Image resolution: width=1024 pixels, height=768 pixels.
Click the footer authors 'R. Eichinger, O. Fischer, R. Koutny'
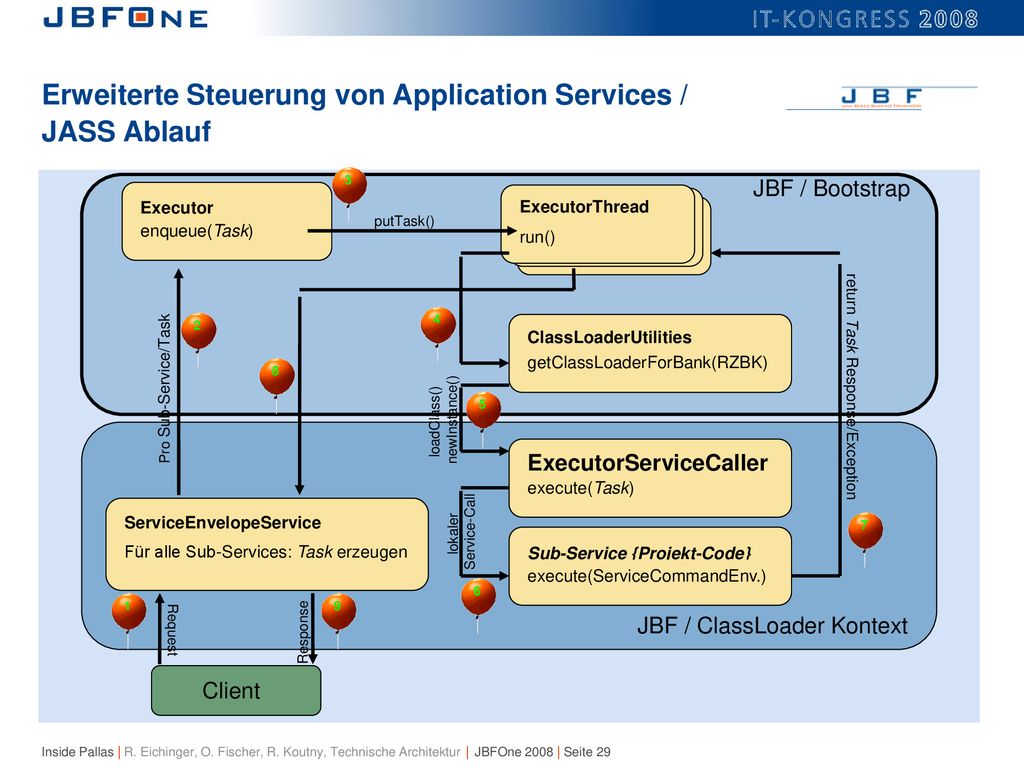tap(225, 752)
